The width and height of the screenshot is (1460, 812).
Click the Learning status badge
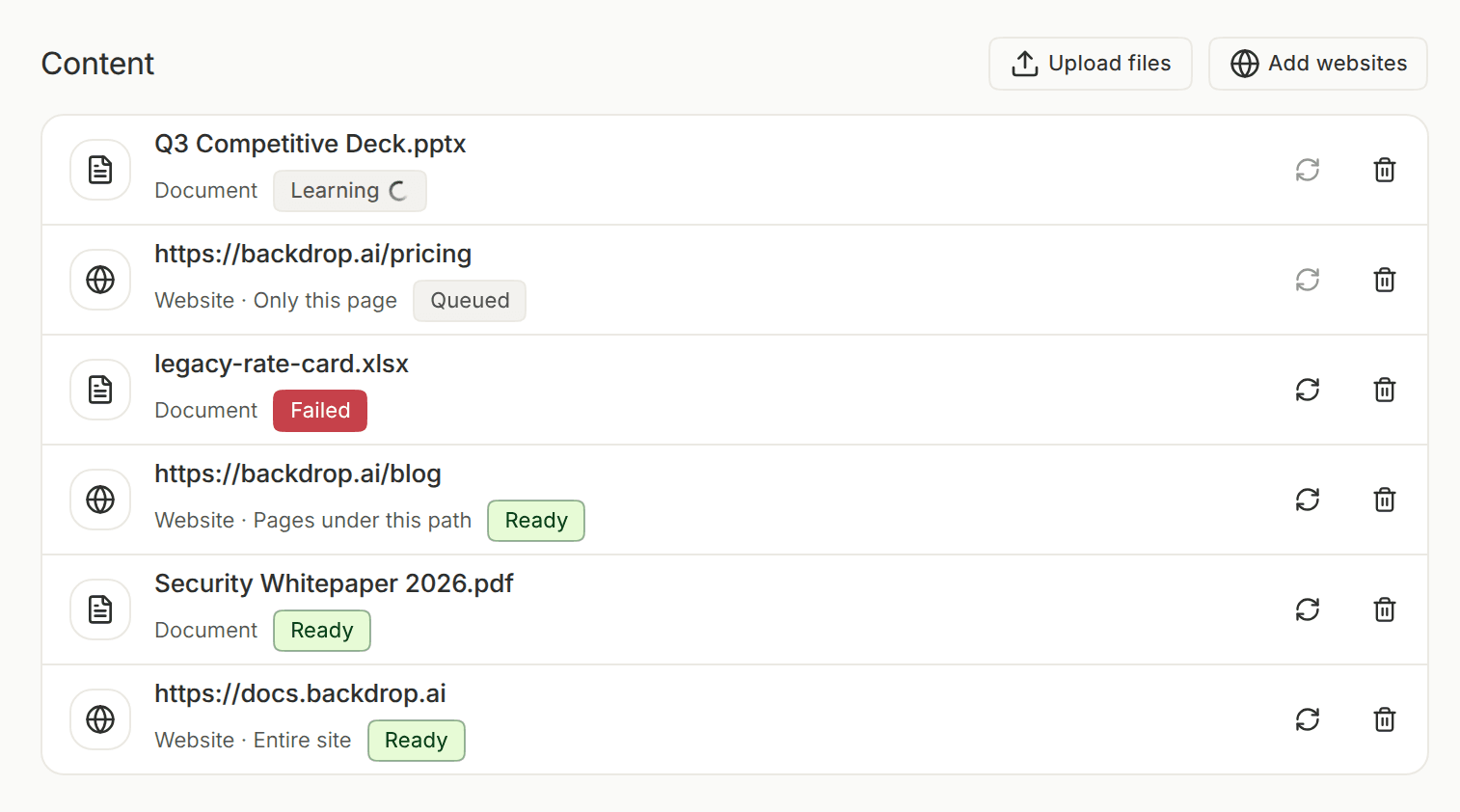tap(350, 191)
